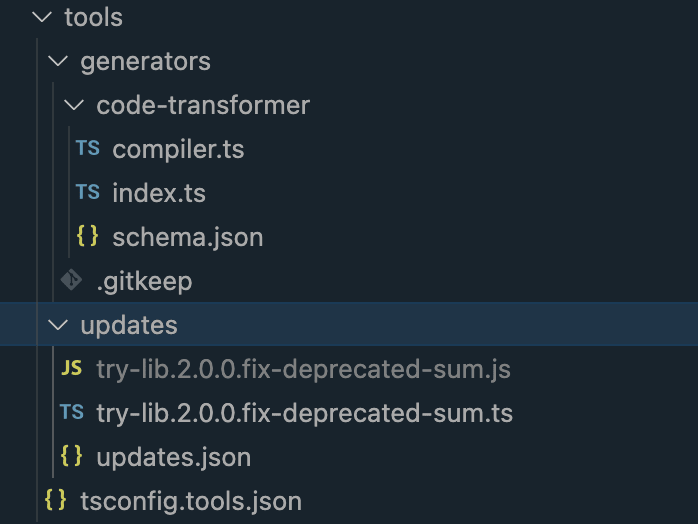Open try-lib.2.0.0.fix-deprecated-sum.ts file
This screenshot has height=524, width=698.
click(x=304, y=413)
